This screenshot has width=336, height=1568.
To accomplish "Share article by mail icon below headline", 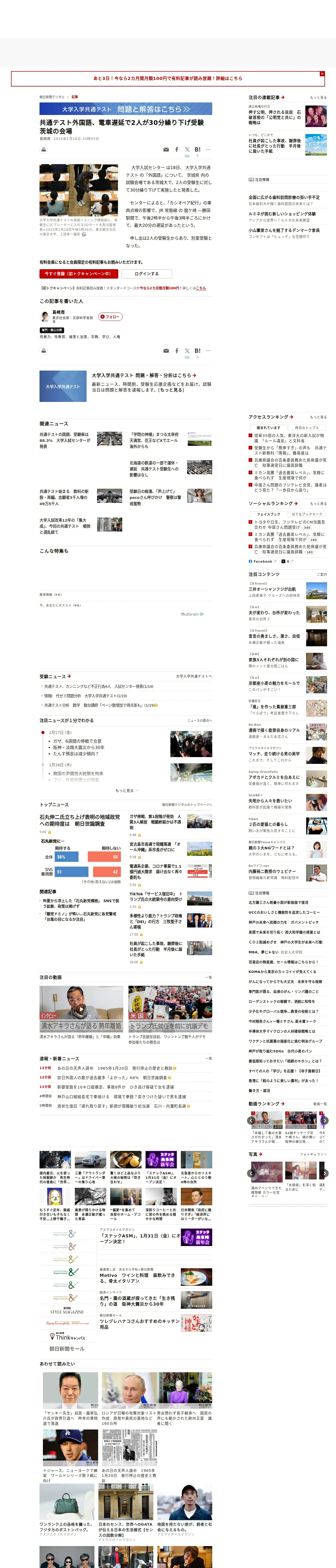I will coord(166,149).
